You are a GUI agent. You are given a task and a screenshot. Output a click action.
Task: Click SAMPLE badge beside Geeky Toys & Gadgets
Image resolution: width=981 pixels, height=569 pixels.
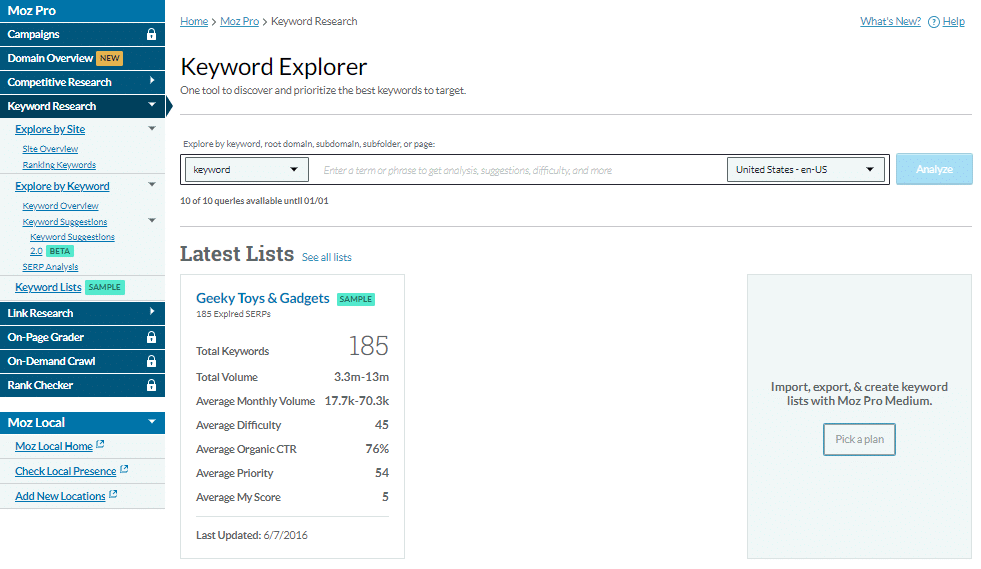coord(356,299)
